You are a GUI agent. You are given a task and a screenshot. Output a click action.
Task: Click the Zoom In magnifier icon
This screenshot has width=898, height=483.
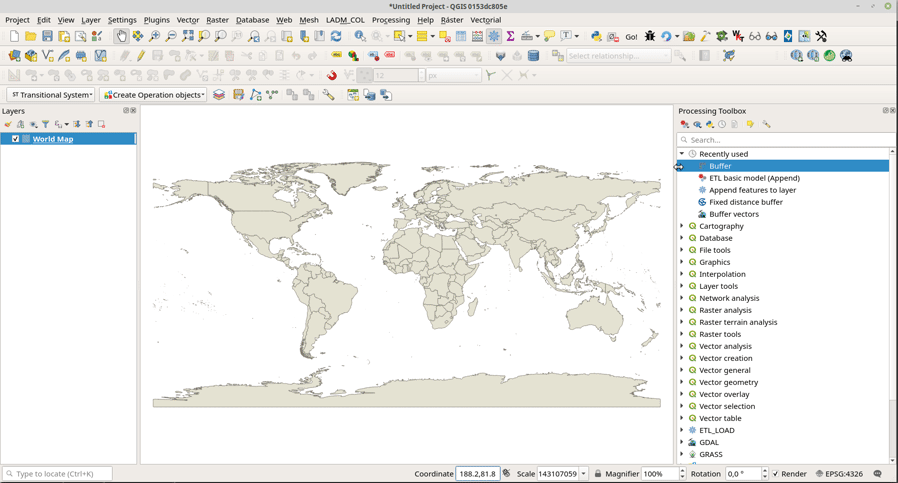pyautogui.click(x=155, y=36)
